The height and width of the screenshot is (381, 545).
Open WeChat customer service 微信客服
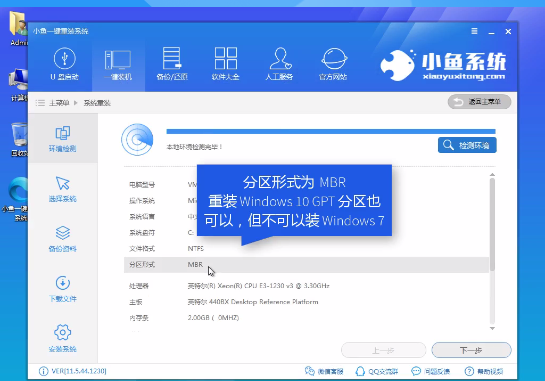[324, 371]
